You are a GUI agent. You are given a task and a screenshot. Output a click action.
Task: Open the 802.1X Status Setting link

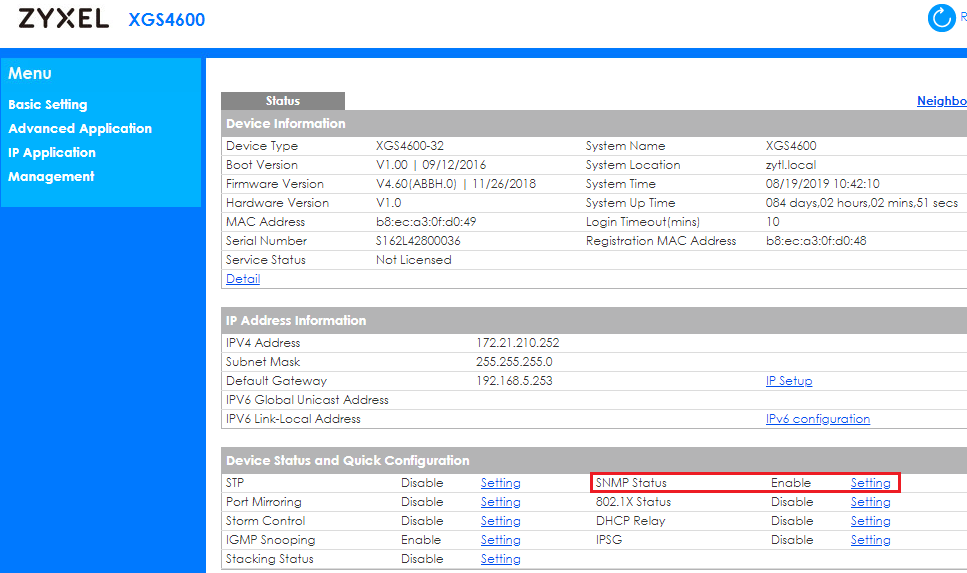point(870,502)
